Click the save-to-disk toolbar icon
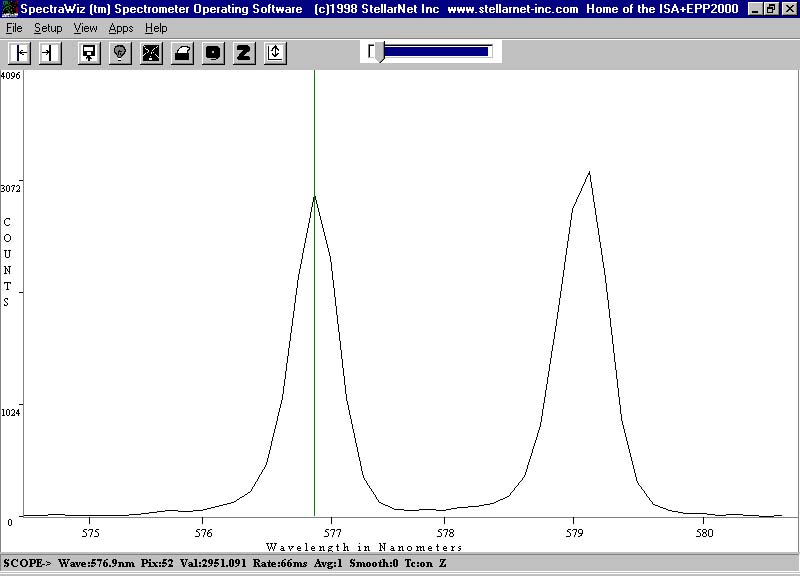 point(89,53)
